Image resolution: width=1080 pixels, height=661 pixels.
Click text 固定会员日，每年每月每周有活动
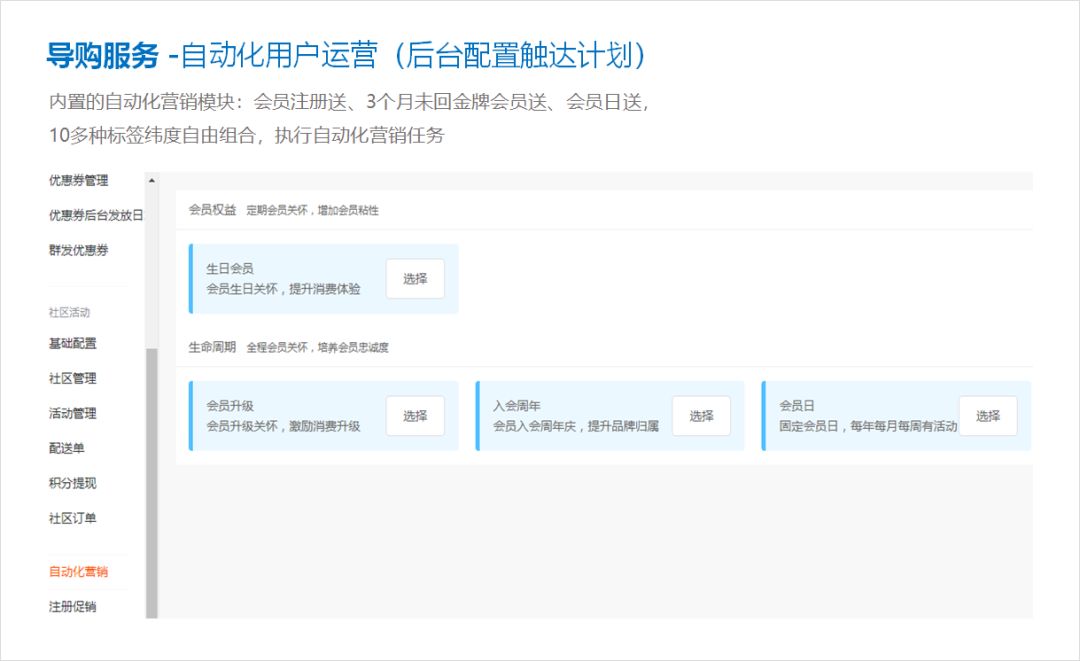coord(868,426)
